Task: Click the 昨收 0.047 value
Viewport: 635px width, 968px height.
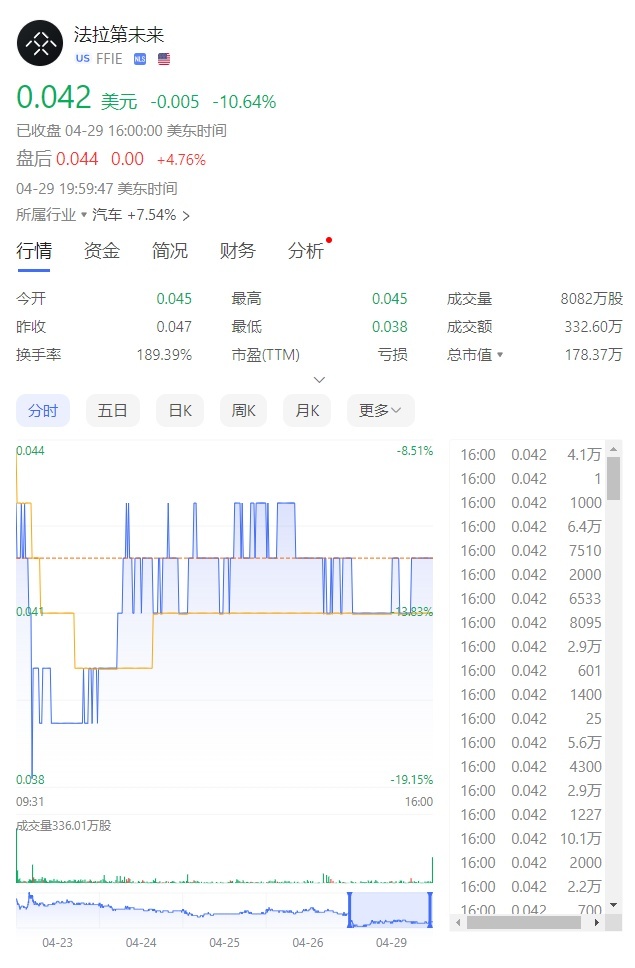Action: coord(174,327)
